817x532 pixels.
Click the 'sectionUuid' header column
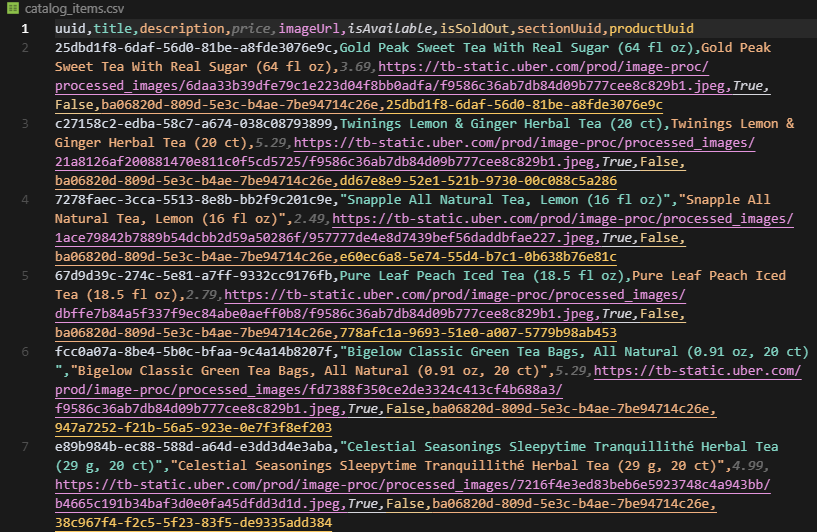click(x=559, y=29)
